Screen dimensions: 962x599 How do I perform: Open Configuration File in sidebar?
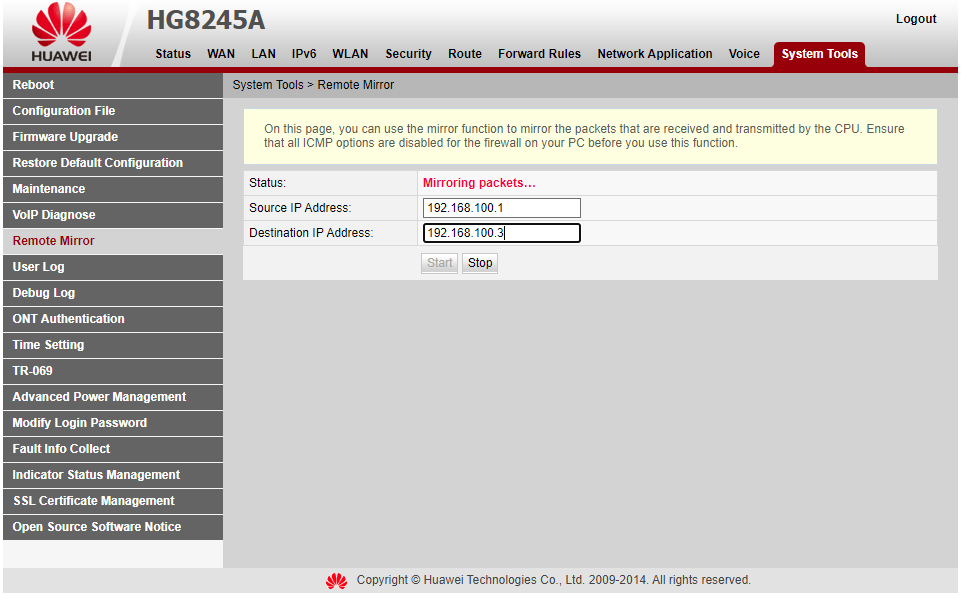113,111
